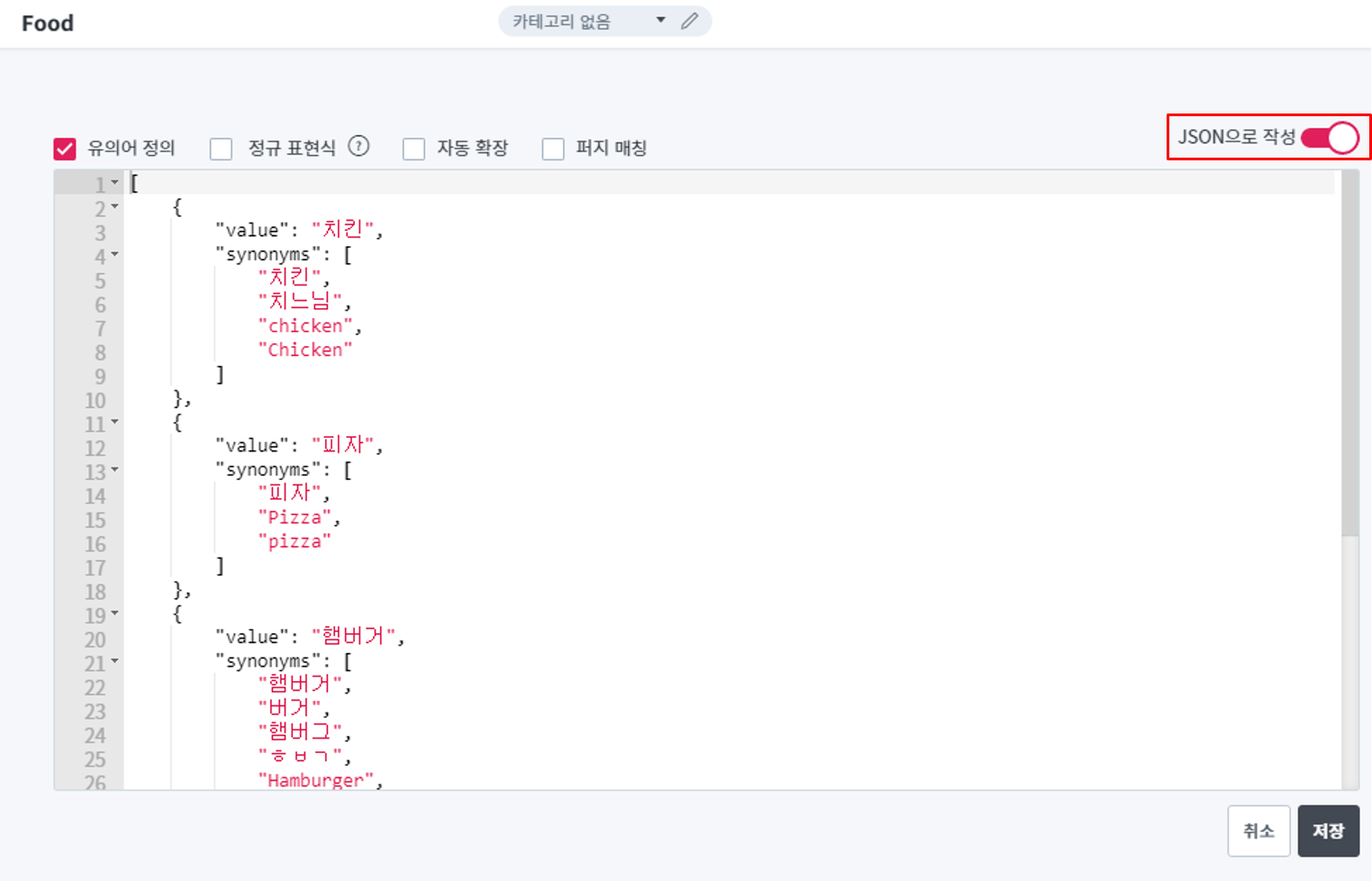The image size is (1372, 881).
Task: Fold the synonyms array at line 21
Action: pos(114,662)
